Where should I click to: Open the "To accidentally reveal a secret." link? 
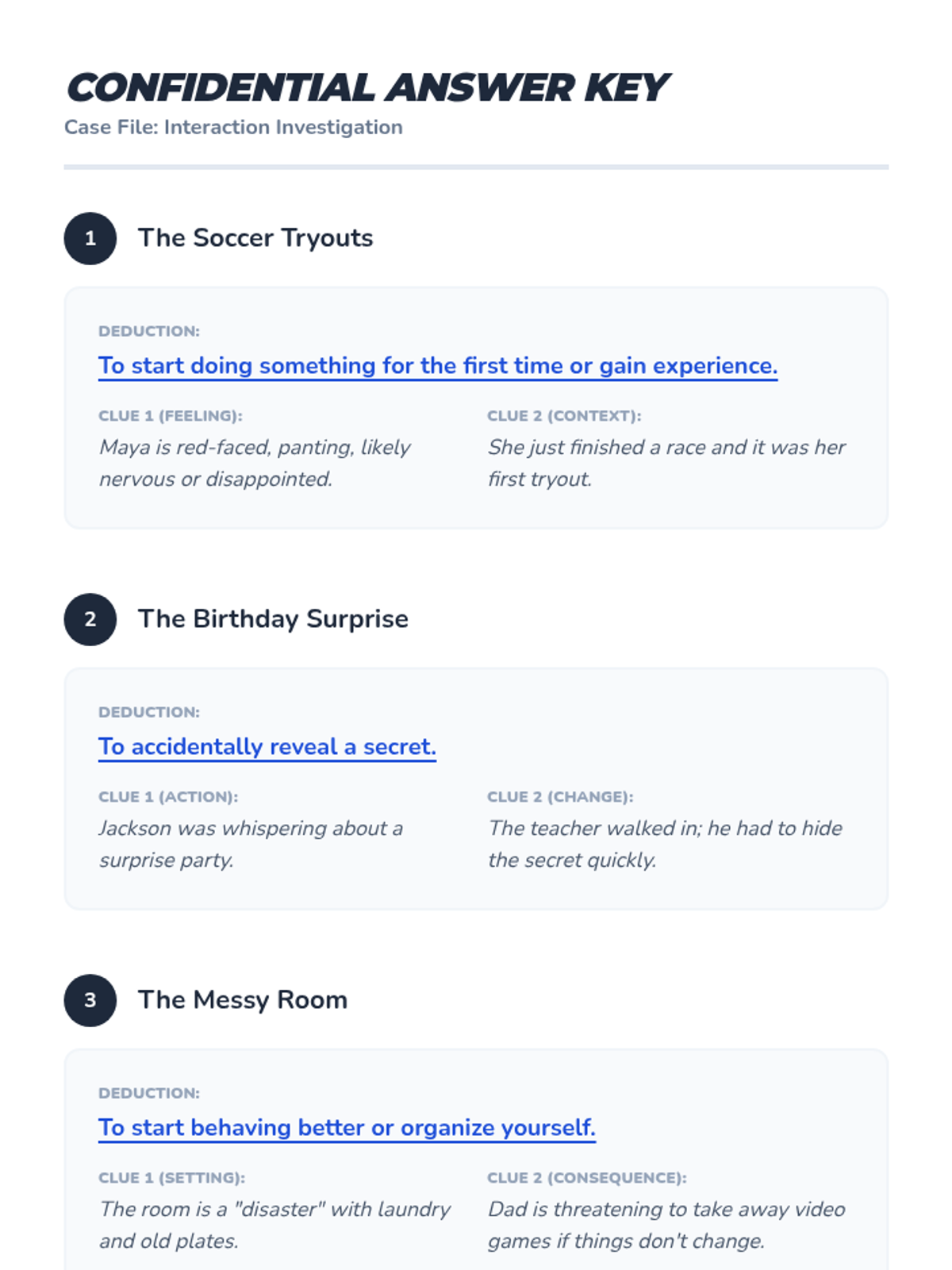pos(267,747)
